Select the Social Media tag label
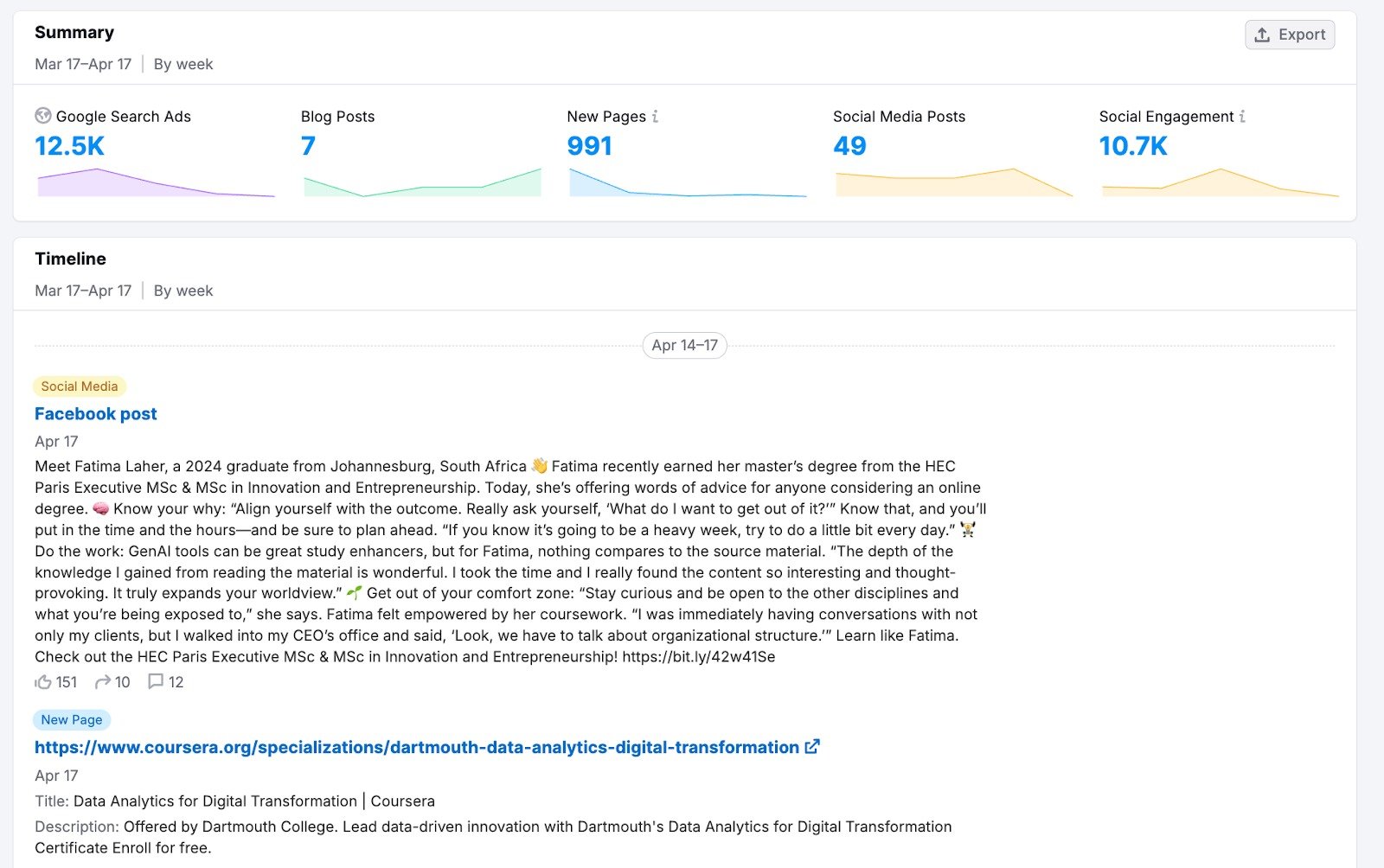The width and height of the screenshot is (1384, 868). pos(79,386)
